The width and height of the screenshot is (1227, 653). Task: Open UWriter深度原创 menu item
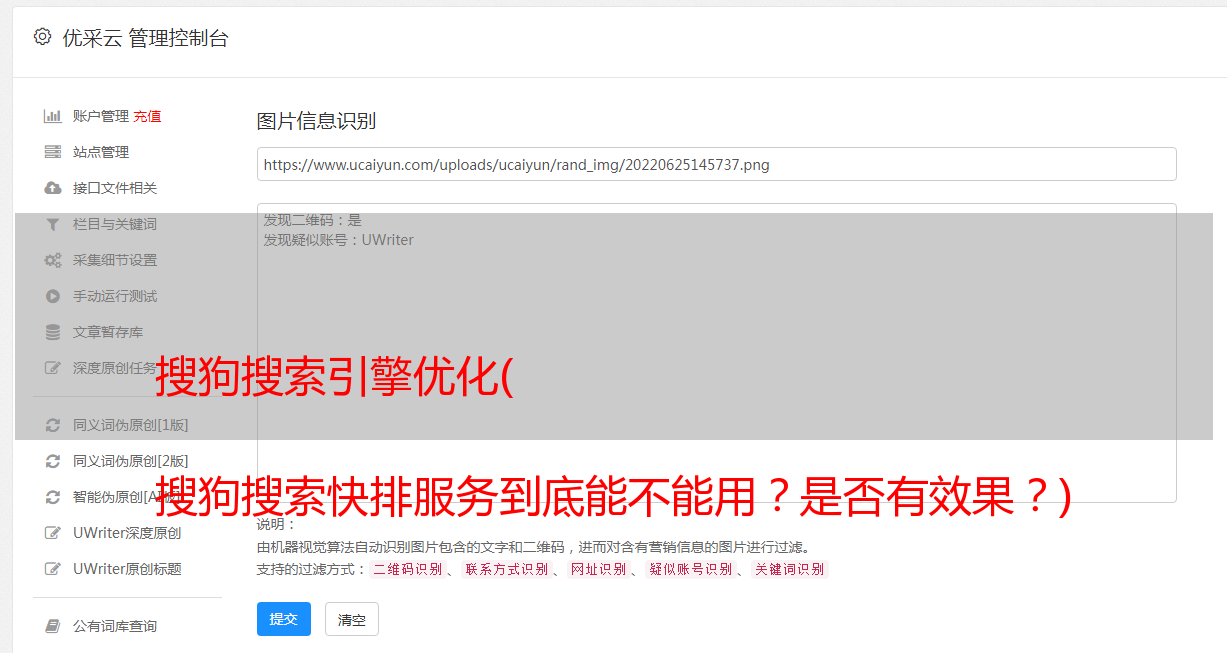pyautogui.click(x=127, y=533)
